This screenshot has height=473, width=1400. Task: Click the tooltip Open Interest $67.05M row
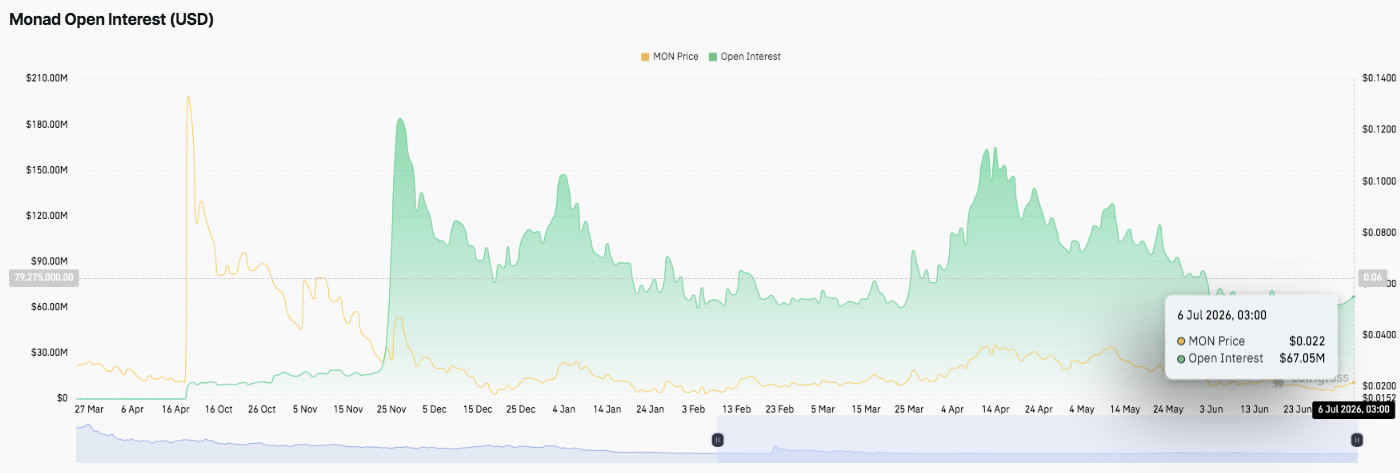click(1250, 358)
